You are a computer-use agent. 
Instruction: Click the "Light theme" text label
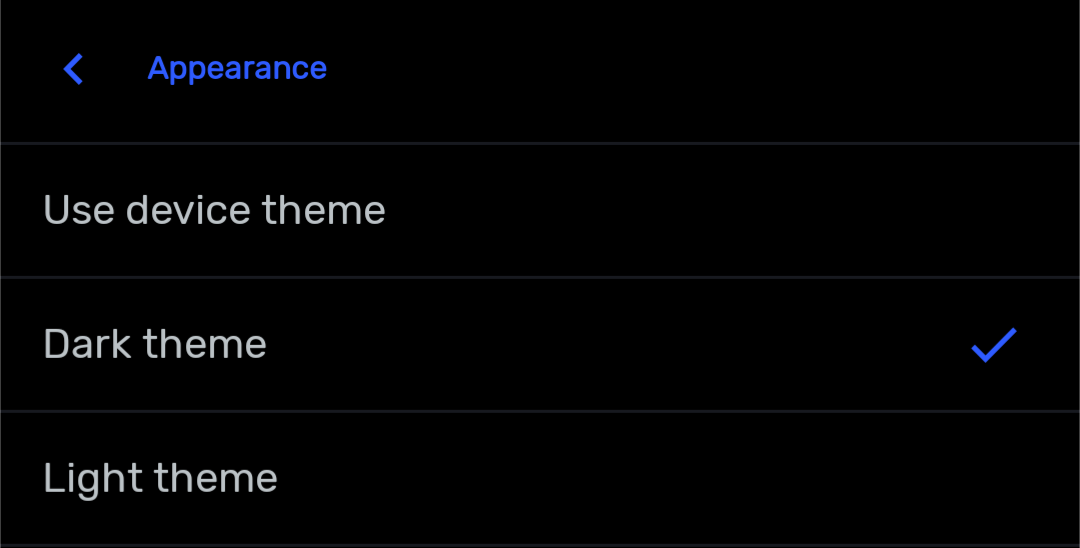(160, 479)
